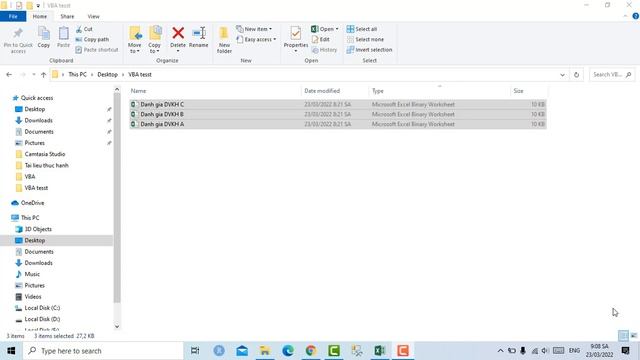Open Tai lieu thuc hanh folder
Image resolution: width=640 pixels, height=360 pixels.
pyautogui.click(x=47, y=165)
